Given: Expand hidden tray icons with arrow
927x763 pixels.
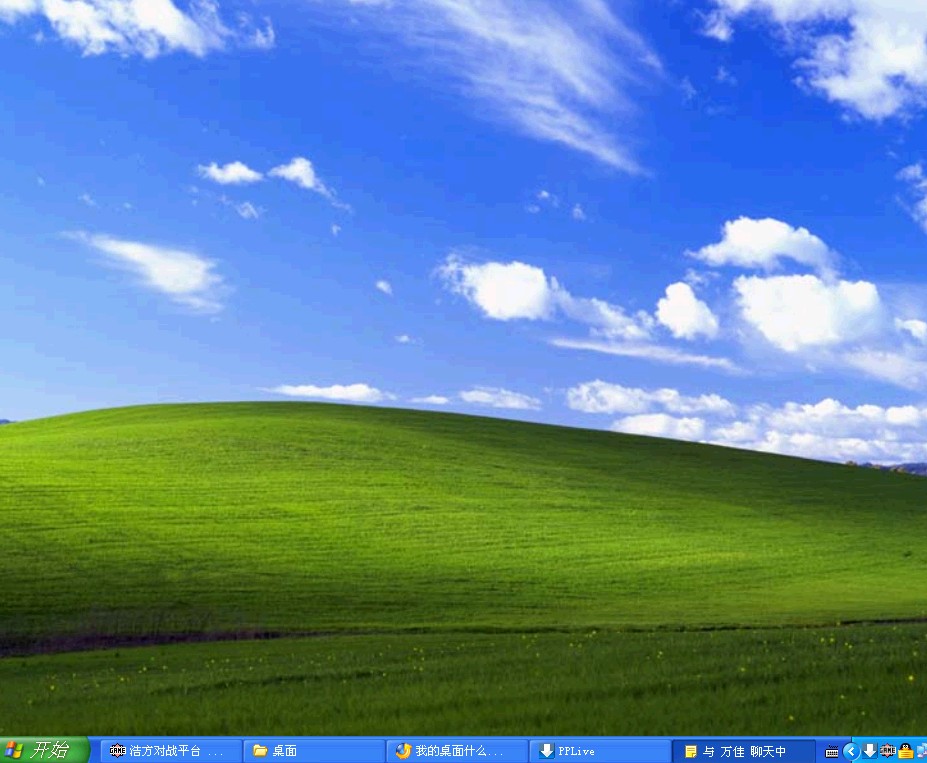Looking at the screenshot, I should click(851, 751).
